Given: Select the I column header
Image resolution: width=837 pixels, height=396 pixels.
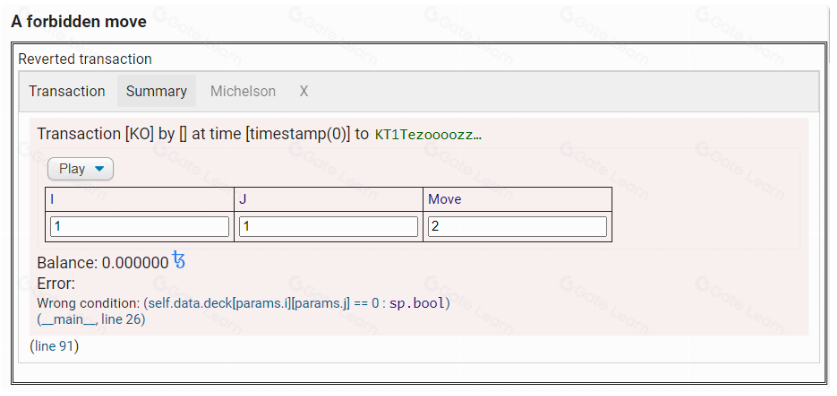Looking at the screenshot, I should 140,200.
